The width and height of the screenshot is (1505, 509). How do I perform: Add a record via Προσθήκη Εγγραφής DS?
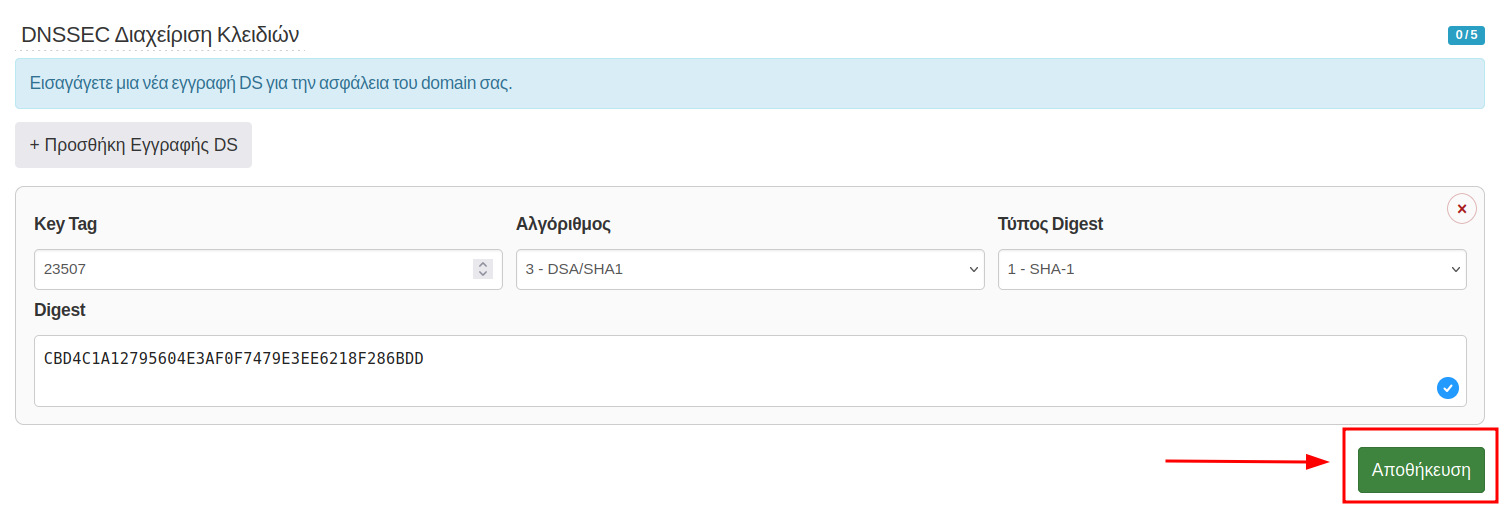[x=134, y=145]
